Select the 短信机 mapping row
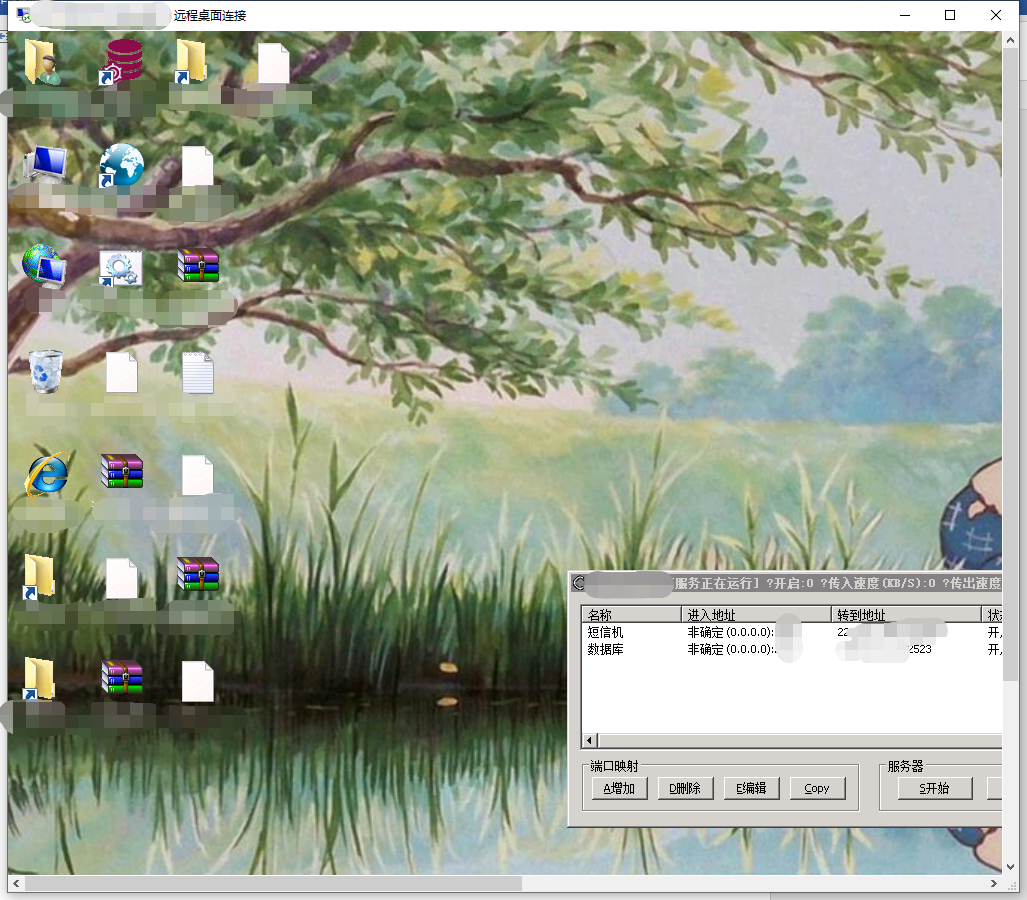This screenshot has width=1027, height=900. coord(792,632)
